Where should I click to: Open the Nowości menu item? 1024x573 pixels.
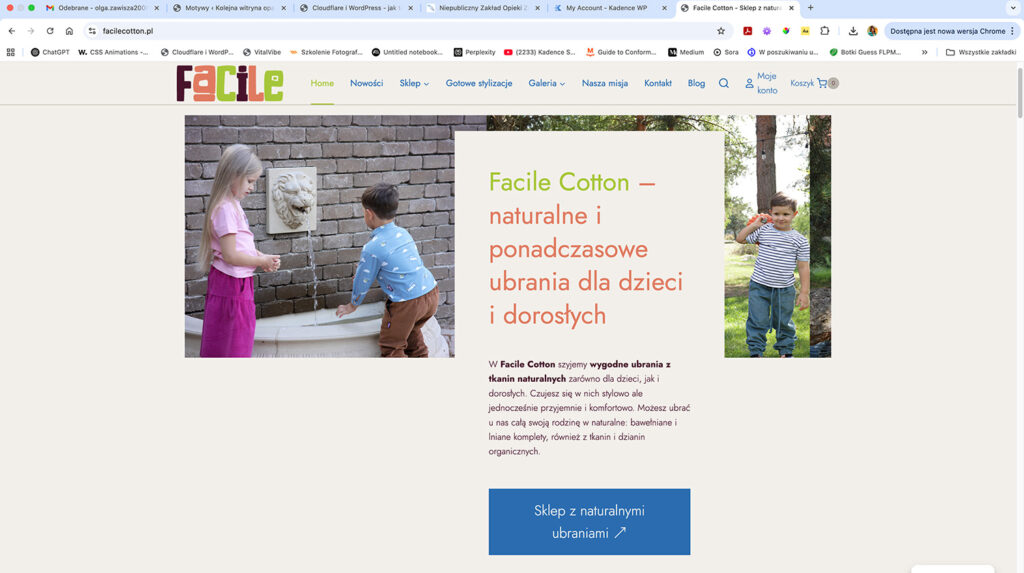pos(366,83)
